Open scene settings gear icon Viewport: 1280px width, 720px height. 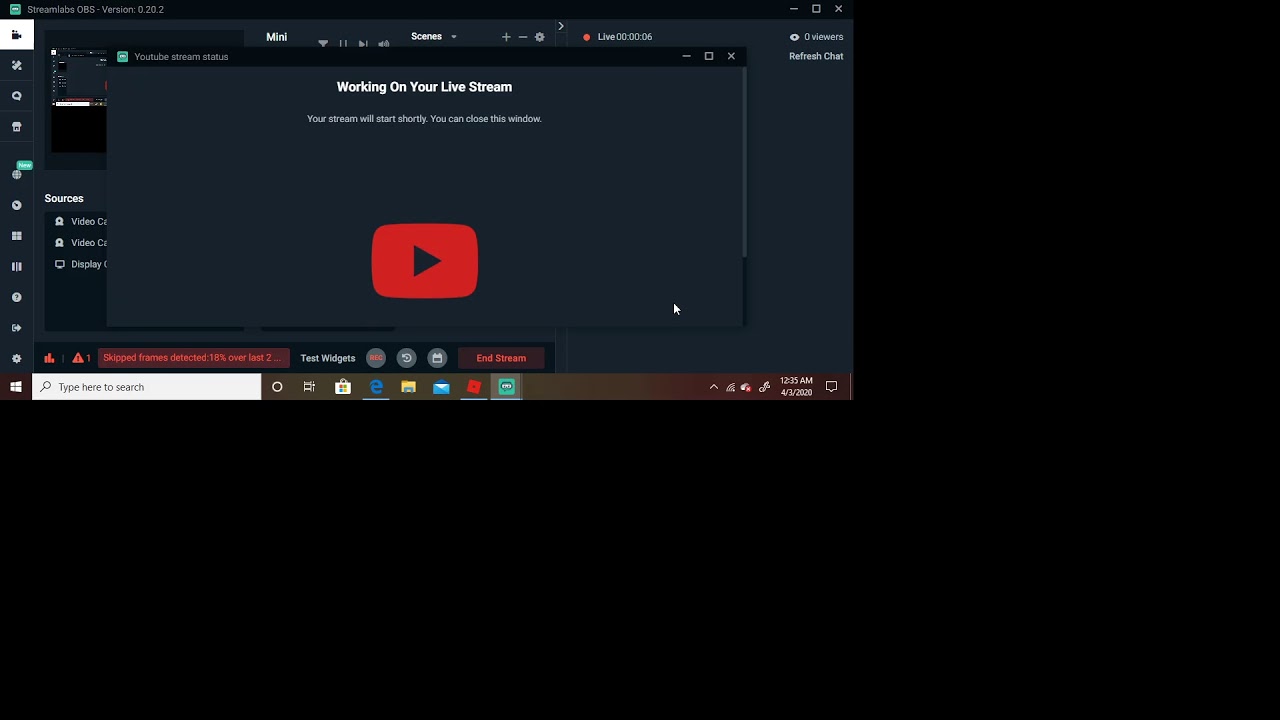coord(540,37)
